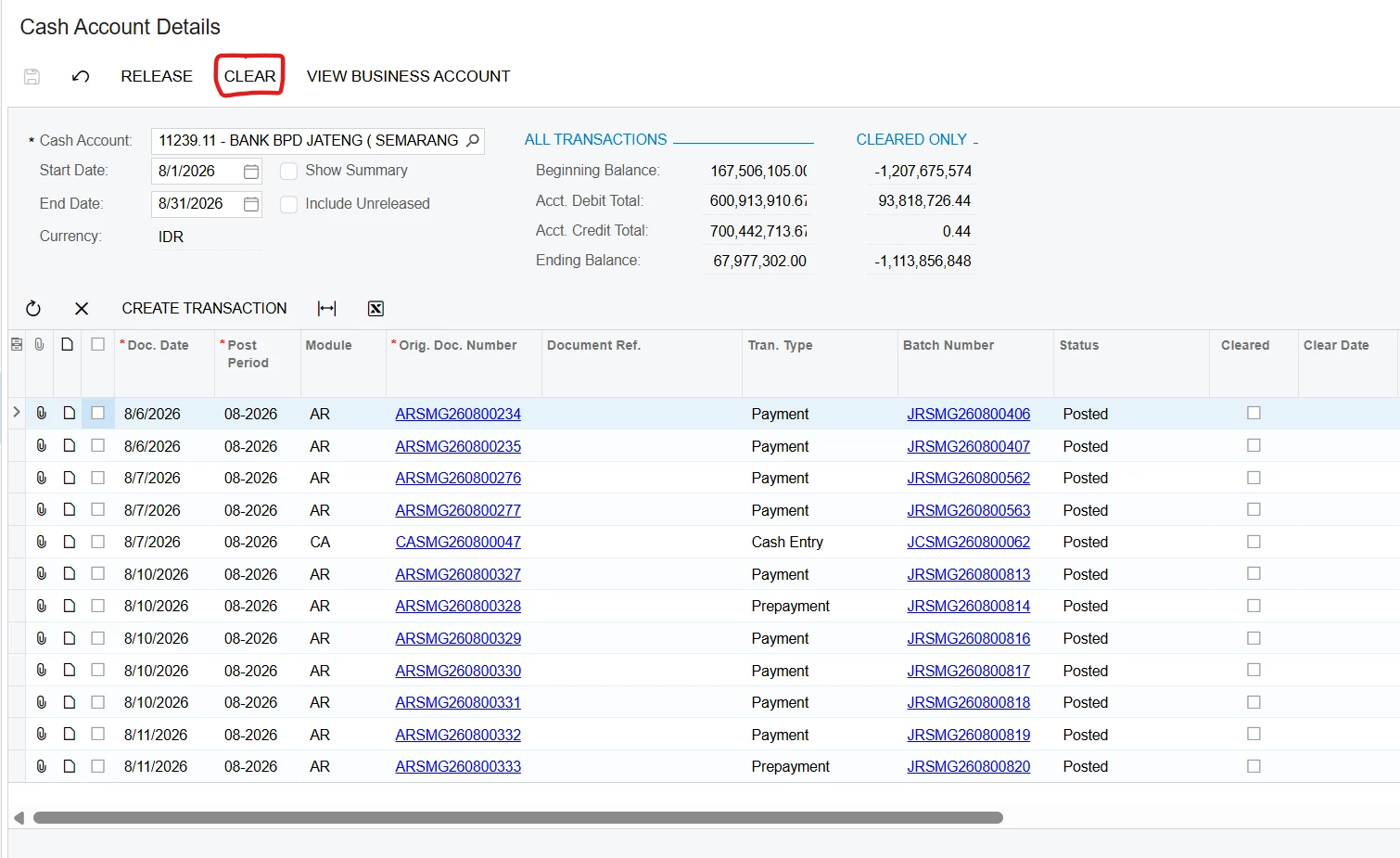Click the Undo arrow icon
Image resolution: width=1400 pixels, height=858 pixels.
pos(81,76)
